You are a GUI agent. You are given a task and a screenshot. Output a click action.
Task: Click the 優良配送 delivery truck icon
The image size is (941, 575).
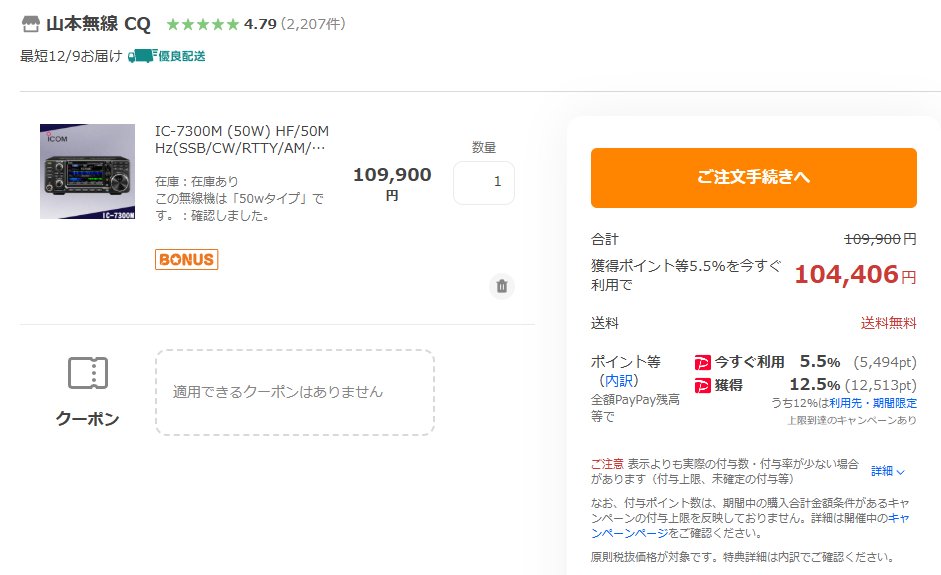142,56
